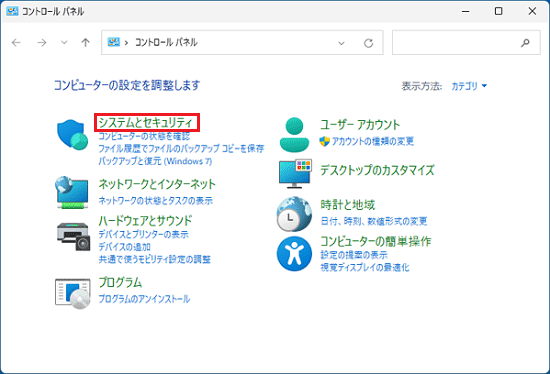Click the Hardware and Sound printer icon
This screenshot has width=550, height=374.
[x=73, y=236]
